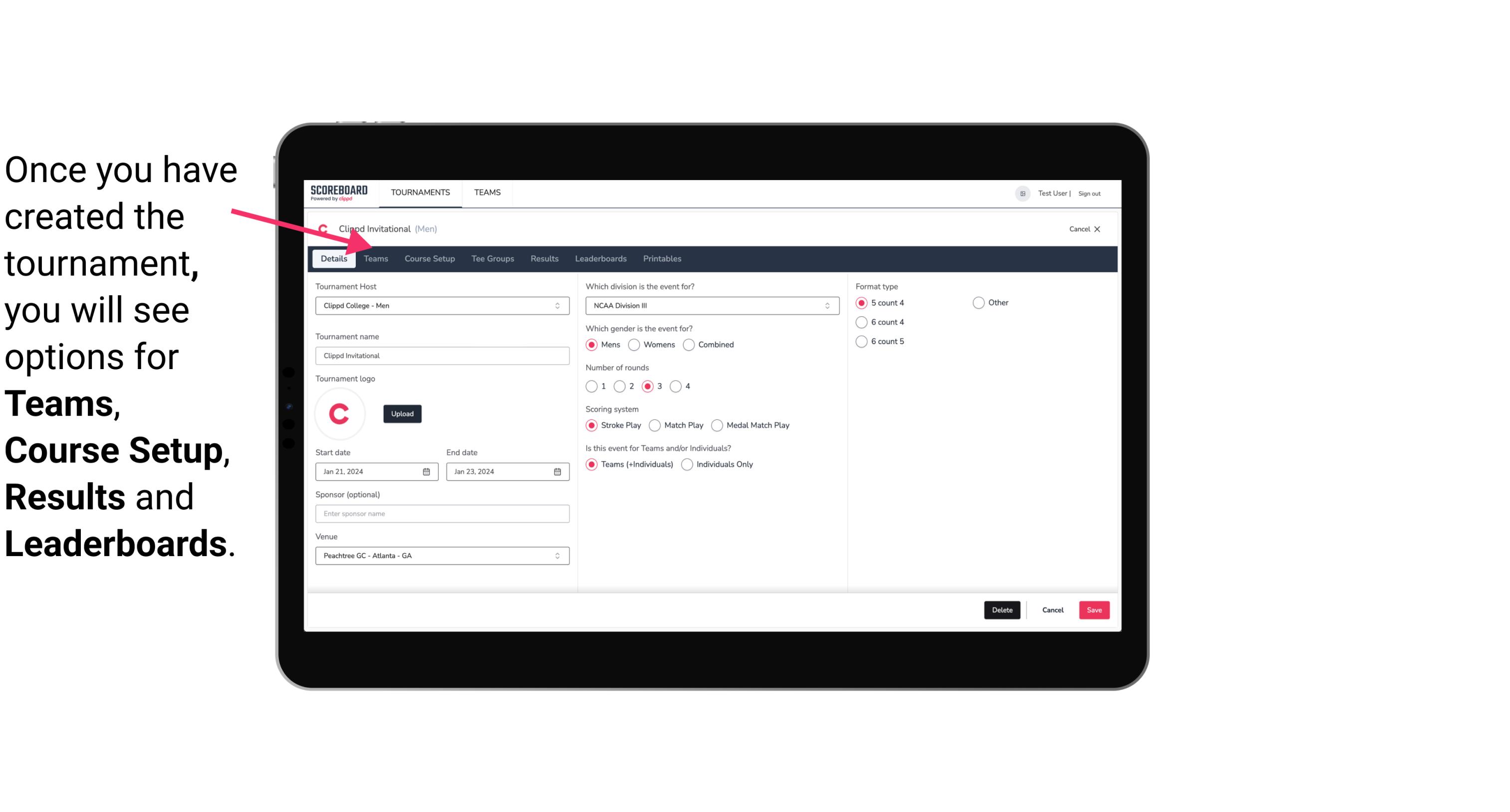
Task: Expand the NCAA Division III dropdown
Action: tap(824, 305)
